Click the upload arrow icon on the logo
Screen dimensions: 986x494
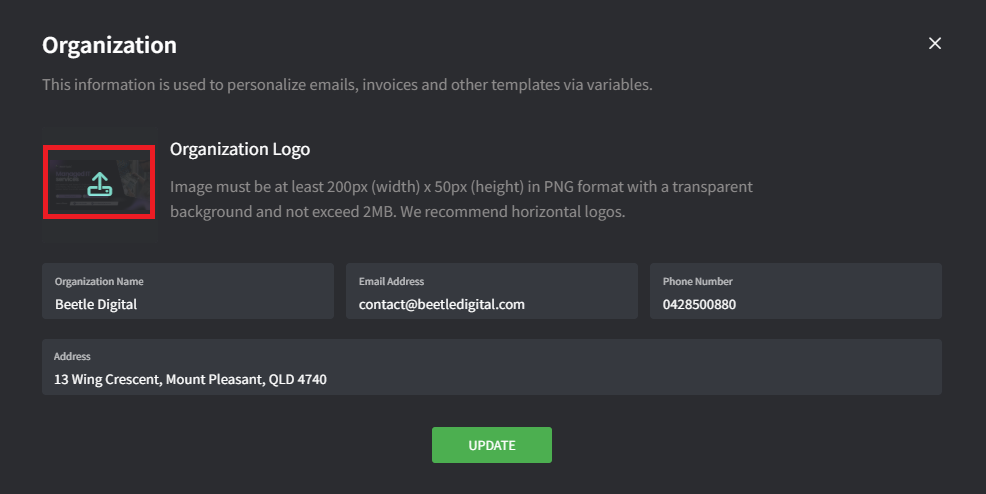pos(99,185)
